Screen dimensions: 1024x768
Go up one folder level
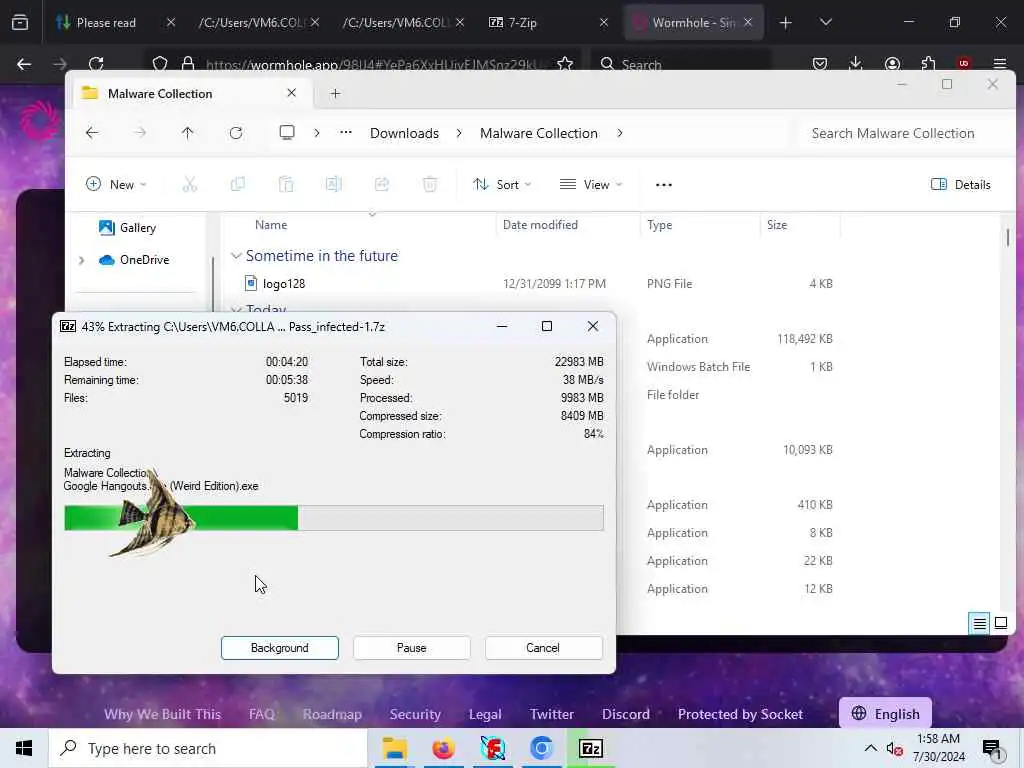point(187,133)
